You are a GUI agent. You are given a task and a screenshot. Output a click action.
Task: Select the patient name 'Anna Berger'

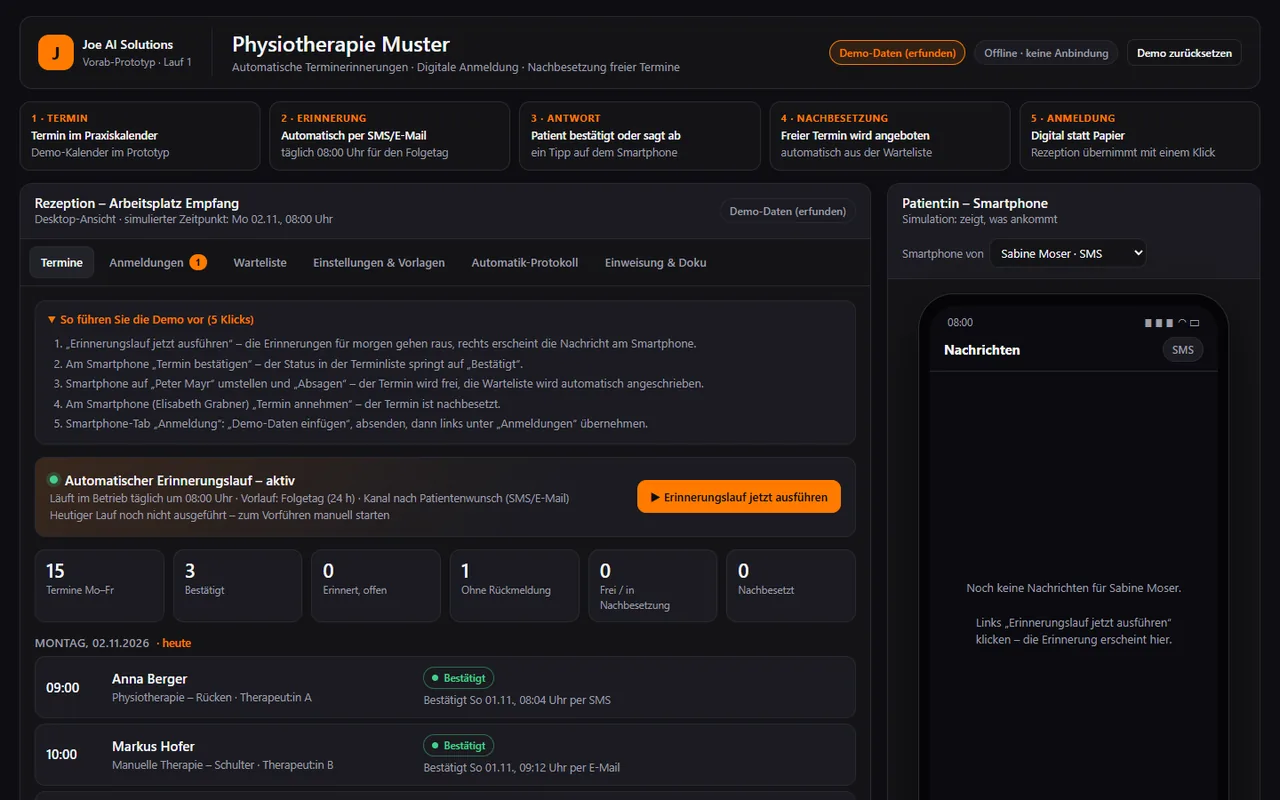[x=150, y=679]
